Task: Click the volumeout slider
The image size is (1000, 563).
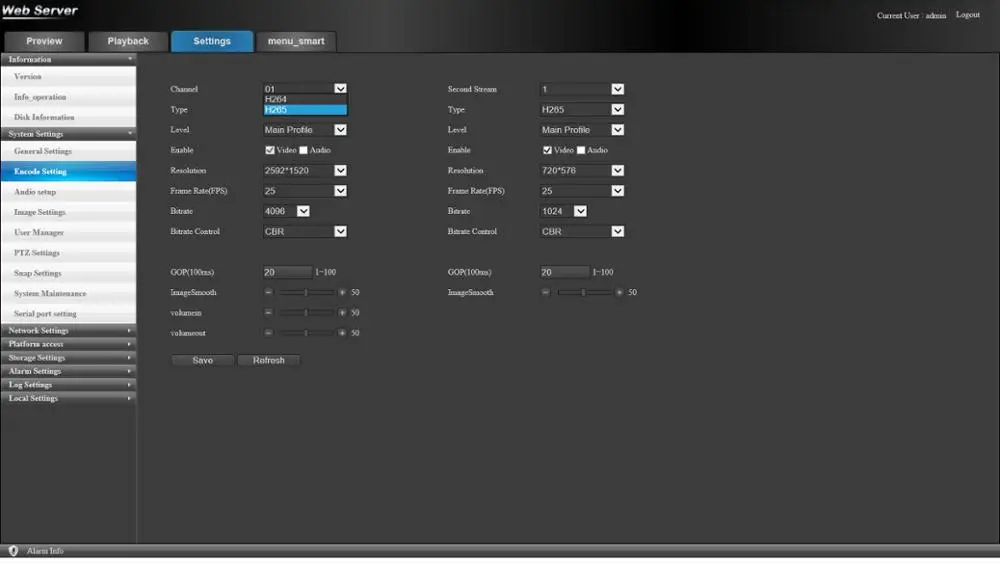Action: pos(306,333)
